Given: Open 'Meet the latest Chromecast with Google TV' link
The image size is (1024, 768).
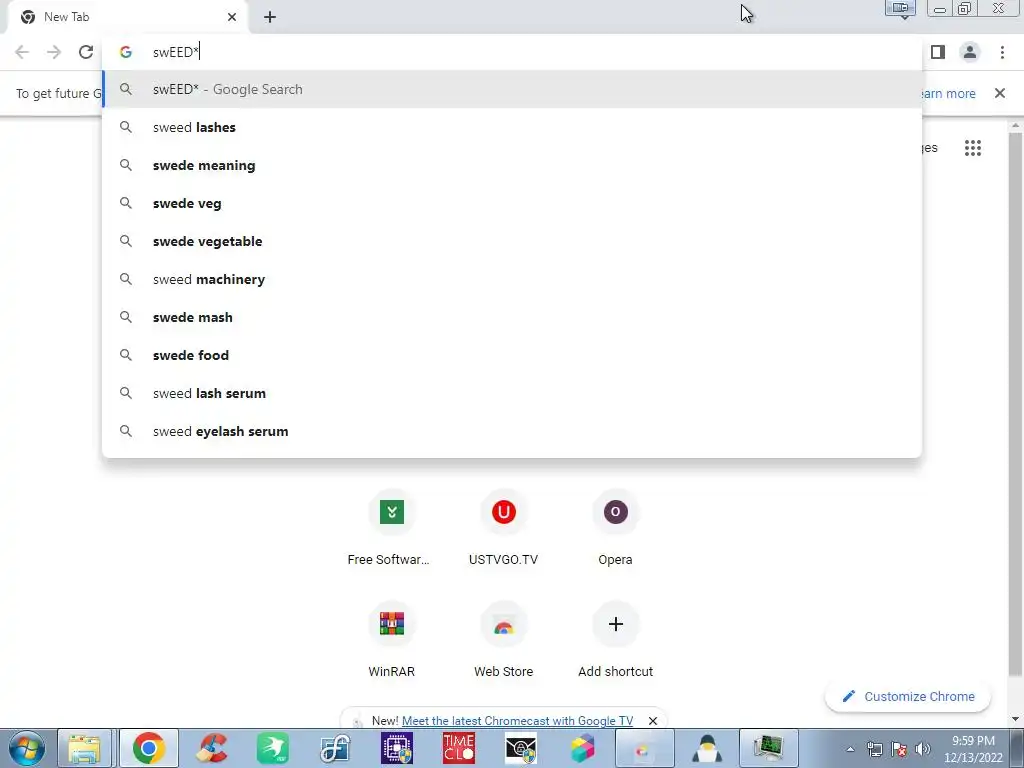Looking at the screenshot, I should pos(517,720).
